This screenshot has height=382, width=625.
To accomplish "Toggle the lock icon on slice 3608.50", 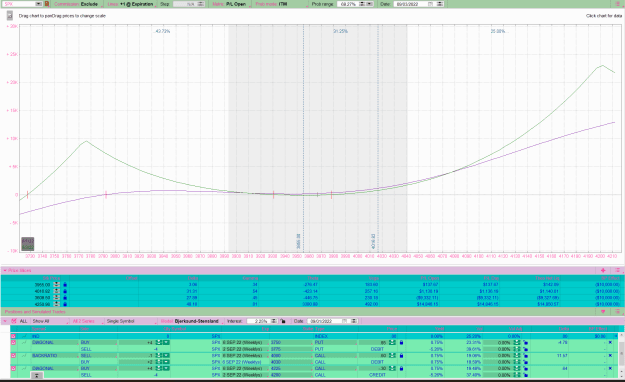I will point(65,297).
